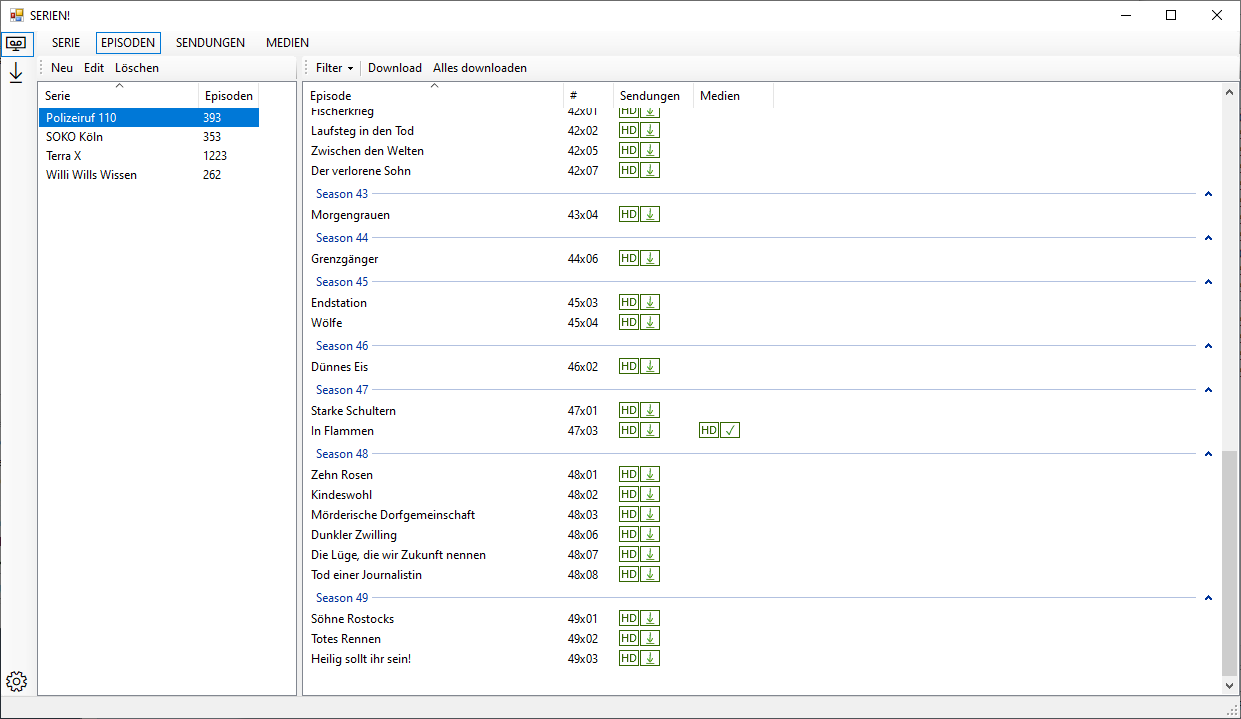Click HD badge for Dünnes Eis
The width and height of the screenshot is (1241, 719).
[x=628, y=367]
